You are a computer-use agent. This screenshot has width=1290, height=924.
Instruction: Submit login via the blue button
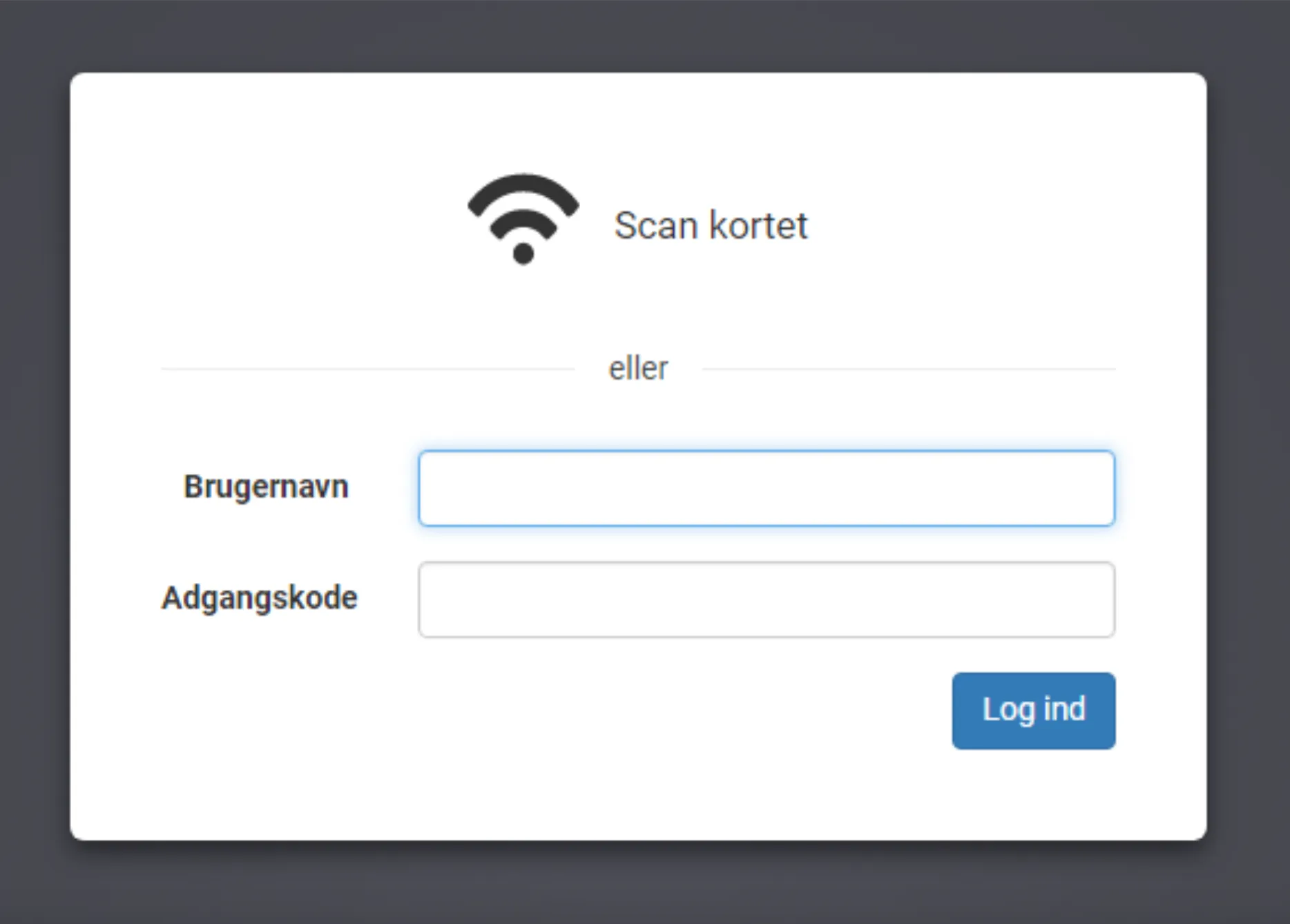(1033, 710)
